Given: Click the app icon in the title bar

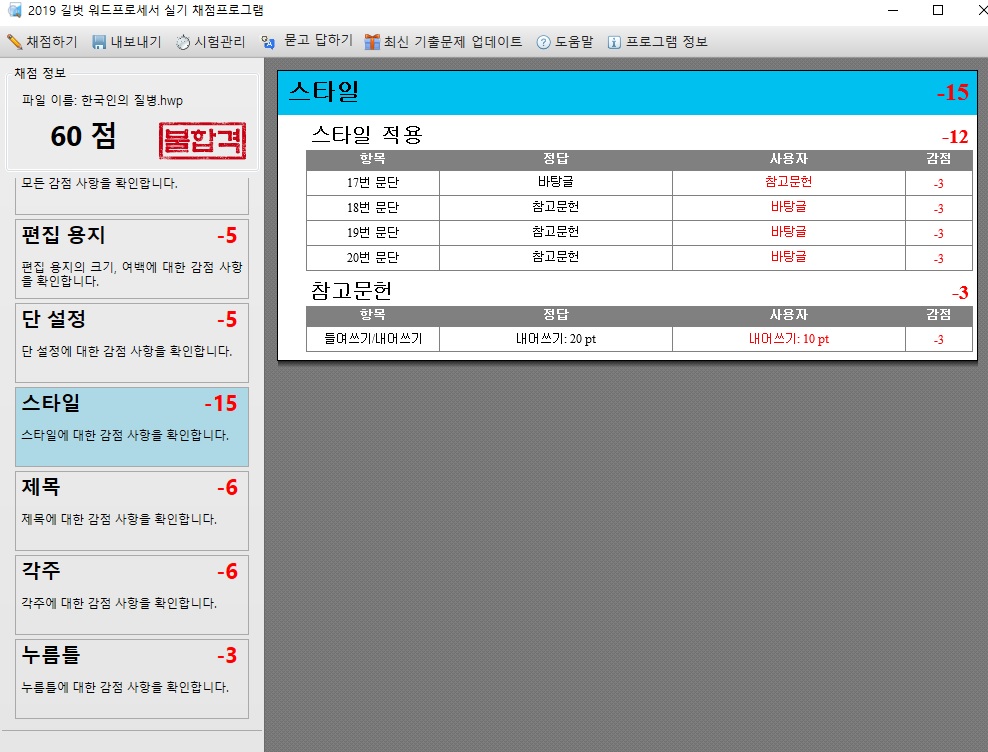Looking at the screenshot, I should pos(14,10).
